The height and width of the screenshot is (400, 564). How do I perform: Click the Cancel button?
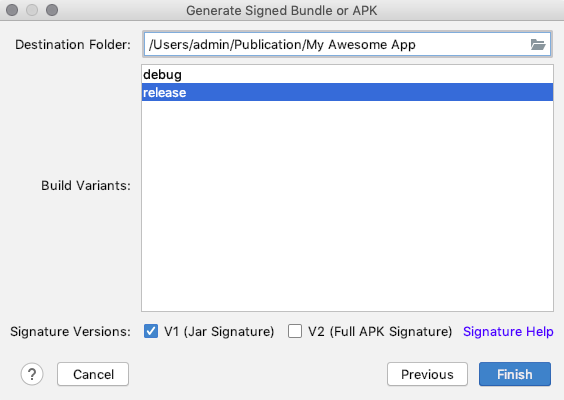click(x=93, y=374)
